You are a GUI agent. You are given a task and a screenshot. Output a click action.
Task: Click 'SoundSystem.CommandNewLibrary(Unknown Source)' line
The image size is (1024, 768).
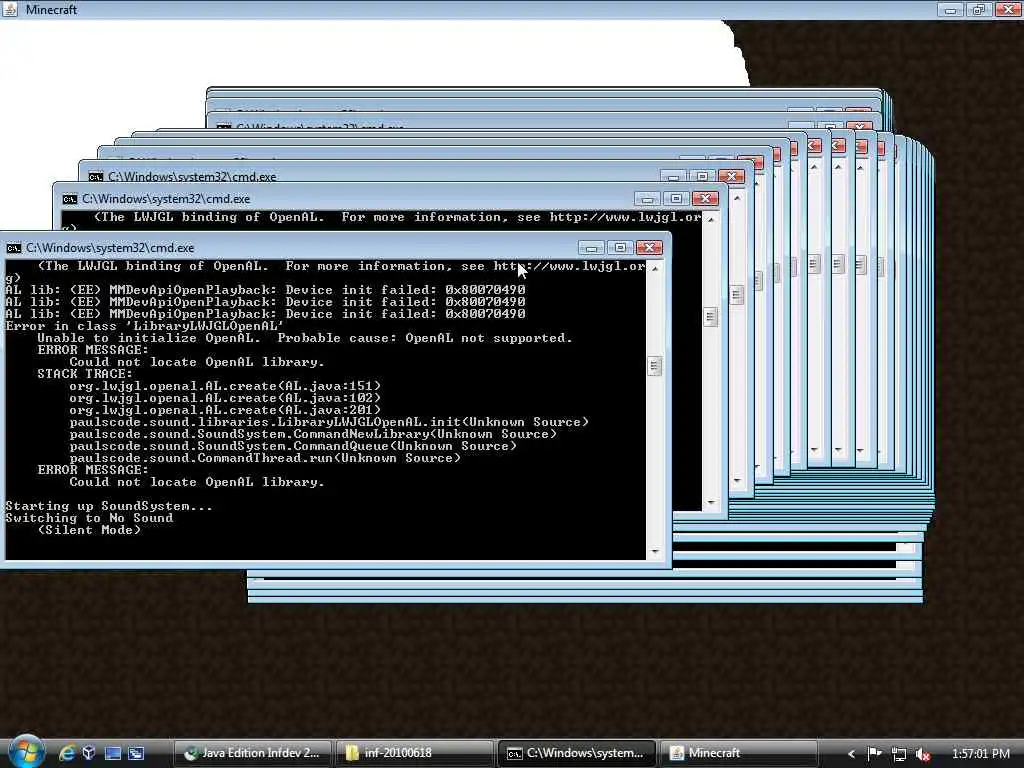[x=313, y=434]
